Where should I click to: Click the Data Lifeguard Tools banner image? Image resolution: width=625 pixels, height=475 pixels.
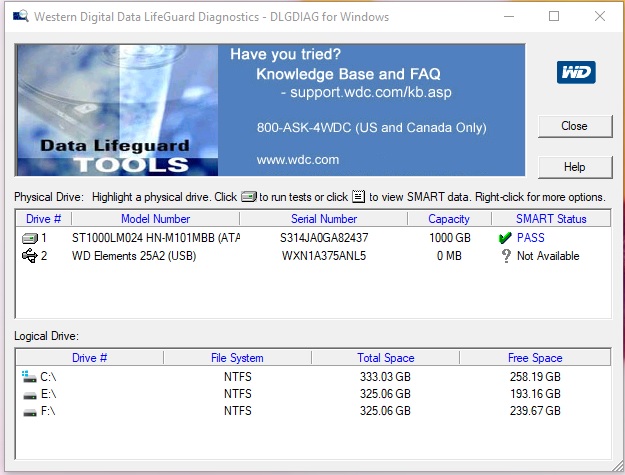pos(117,110)
